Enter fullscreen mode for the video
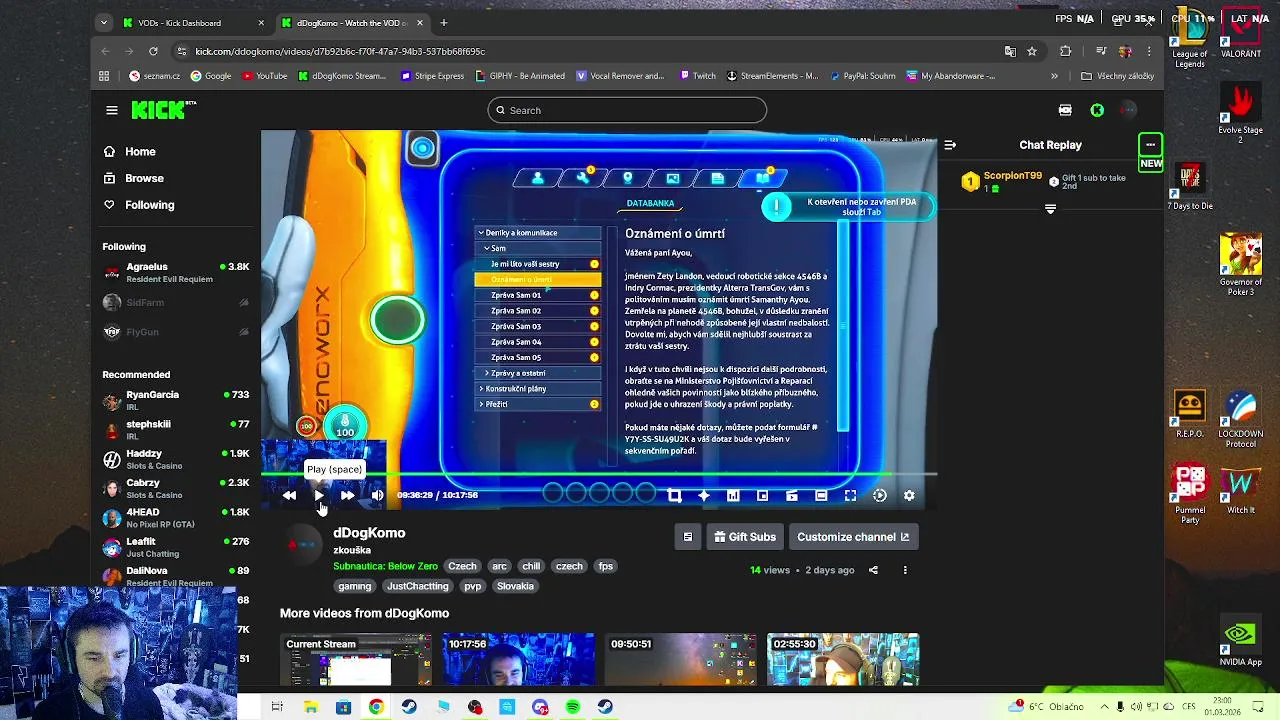 coord(850,495)
